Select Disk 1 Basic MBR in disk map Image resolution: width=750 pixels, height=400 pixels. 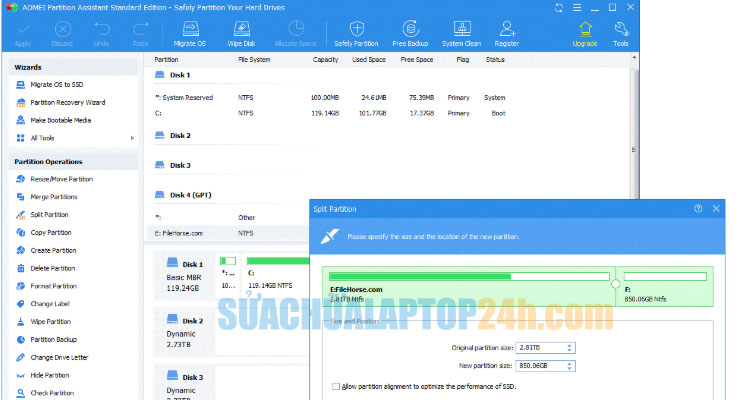pos(185,277)
